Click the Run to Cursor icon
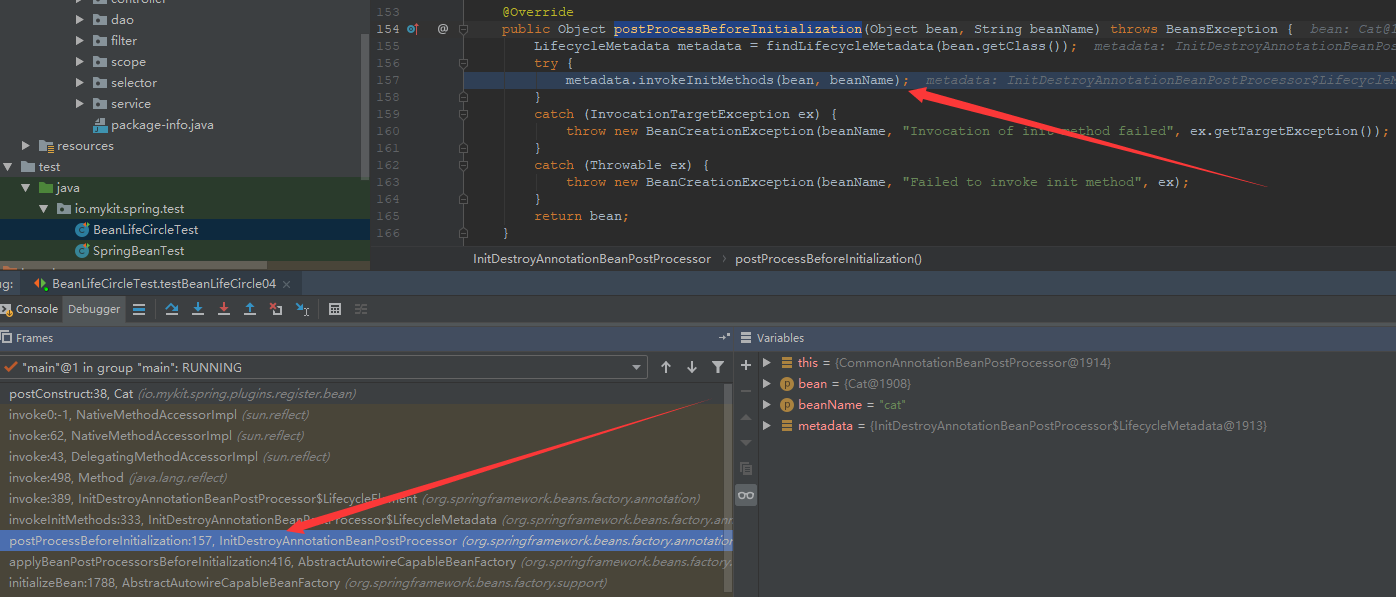Screen dimensions: 1396x597 302,310
